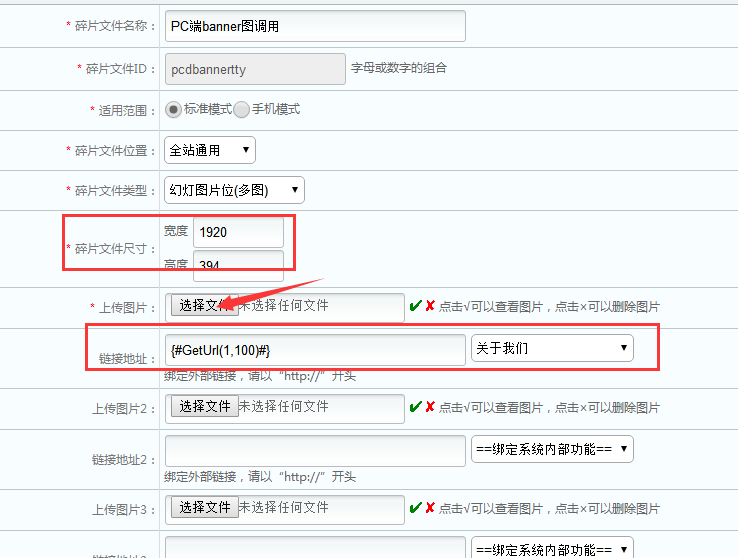Open 绑定系统内部功能 dropdown for 链接地址2

click(x=552, y=449)
